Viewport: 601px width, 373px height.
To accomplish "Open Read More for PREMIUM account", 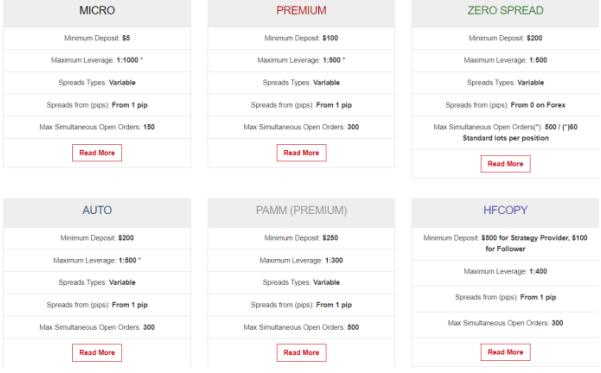I will pyautogui.click(x=301, y=153).
